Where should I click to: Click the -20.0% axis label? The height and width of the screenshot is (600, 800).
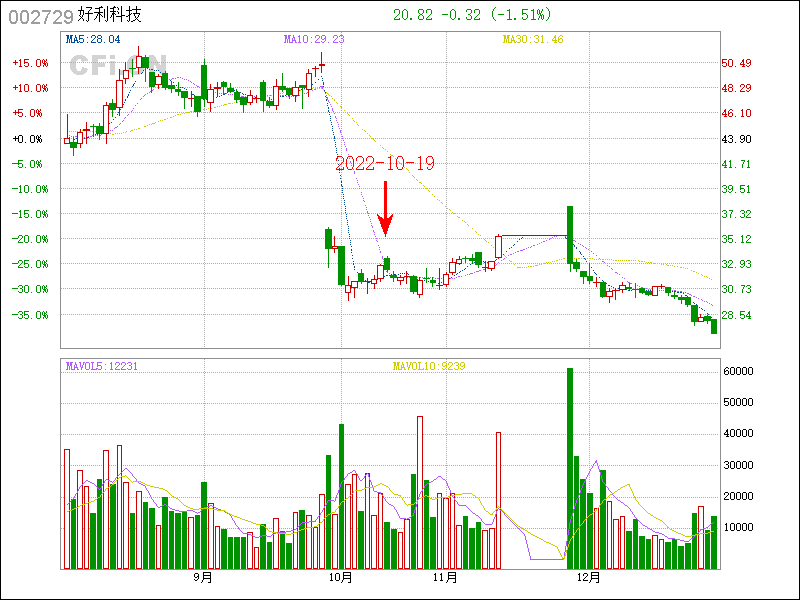click(30, 239)
